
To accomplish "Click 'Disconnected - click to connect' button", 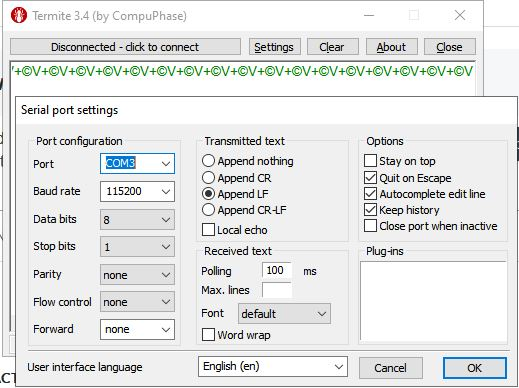I will (125, 47).
